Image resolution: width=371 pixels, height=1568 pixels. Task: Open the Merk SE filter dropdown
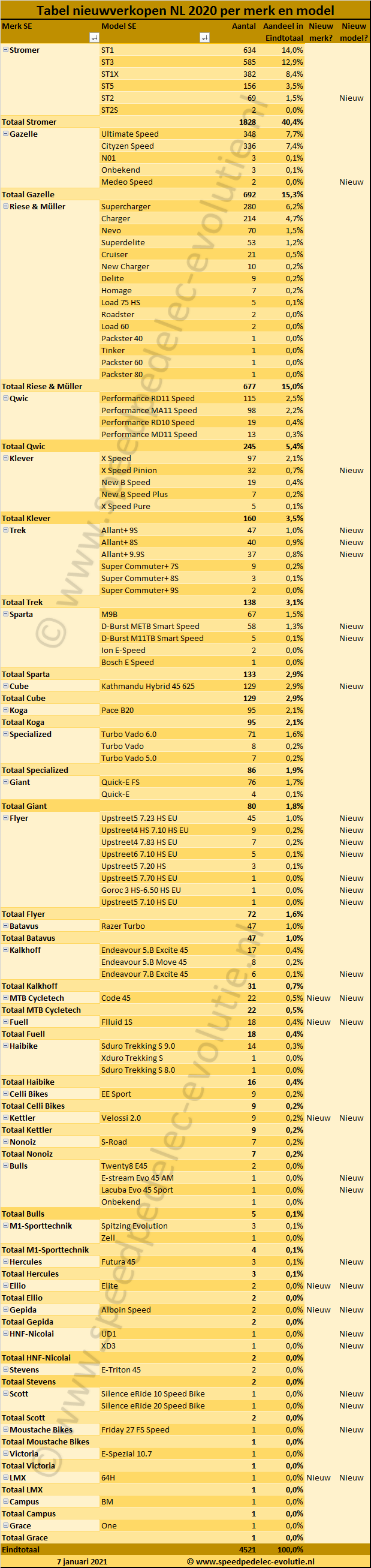[x=94, y=38]
